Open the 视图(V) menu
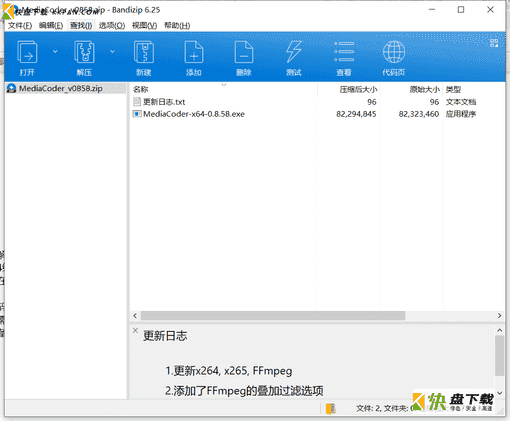Screen dimensions: 510x421 [x=144, y=25]
